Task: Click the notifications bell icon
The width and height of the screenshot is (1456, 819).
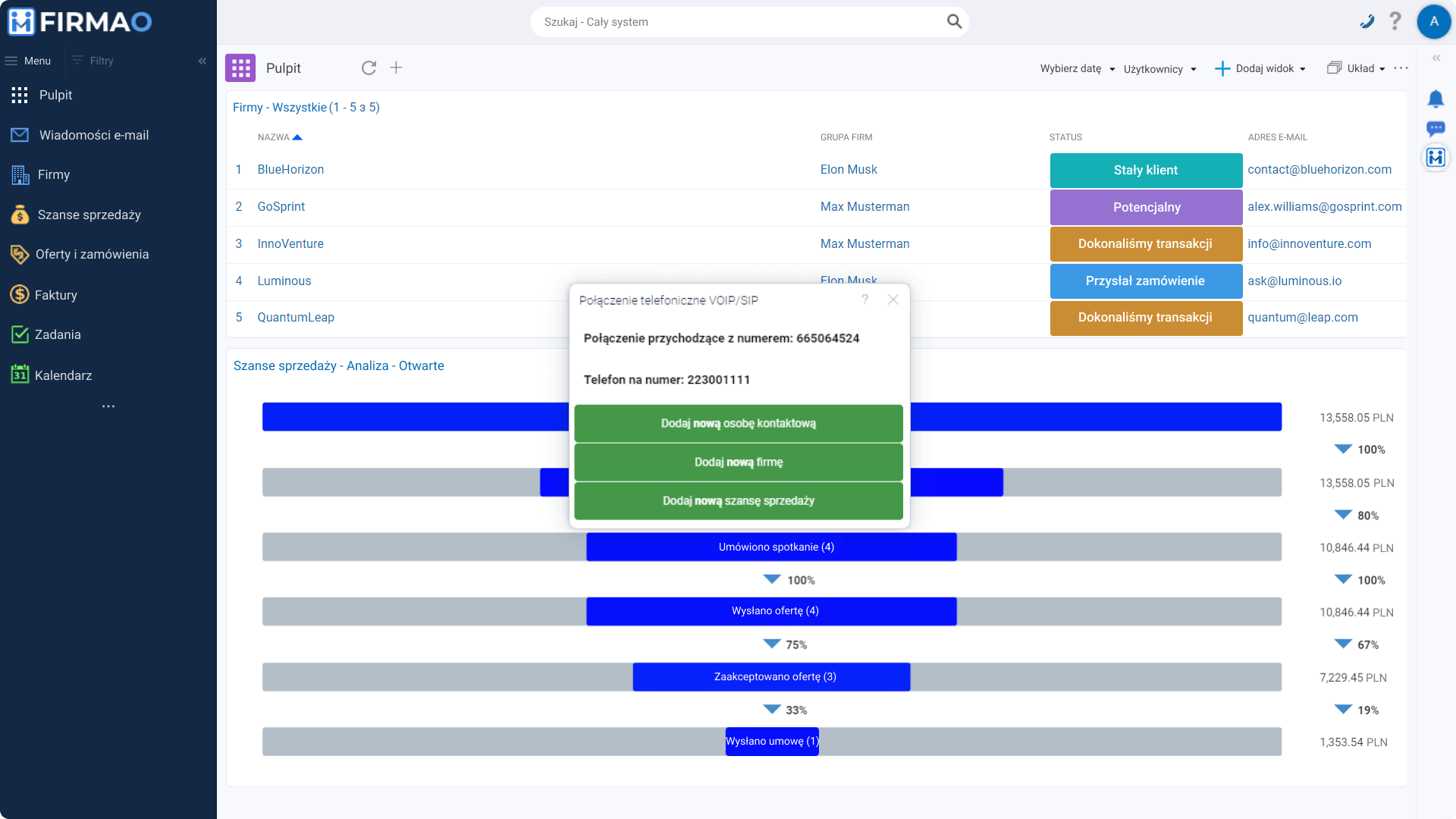Action: coord(1436,99)
